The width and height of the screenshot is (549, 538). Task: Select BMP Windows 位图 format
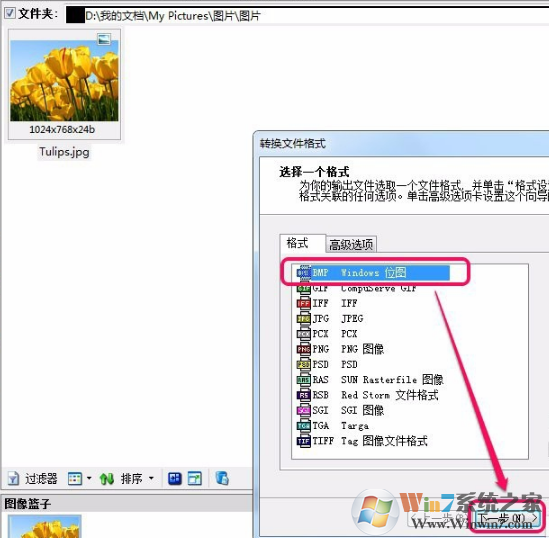click(x=373, y=273)
